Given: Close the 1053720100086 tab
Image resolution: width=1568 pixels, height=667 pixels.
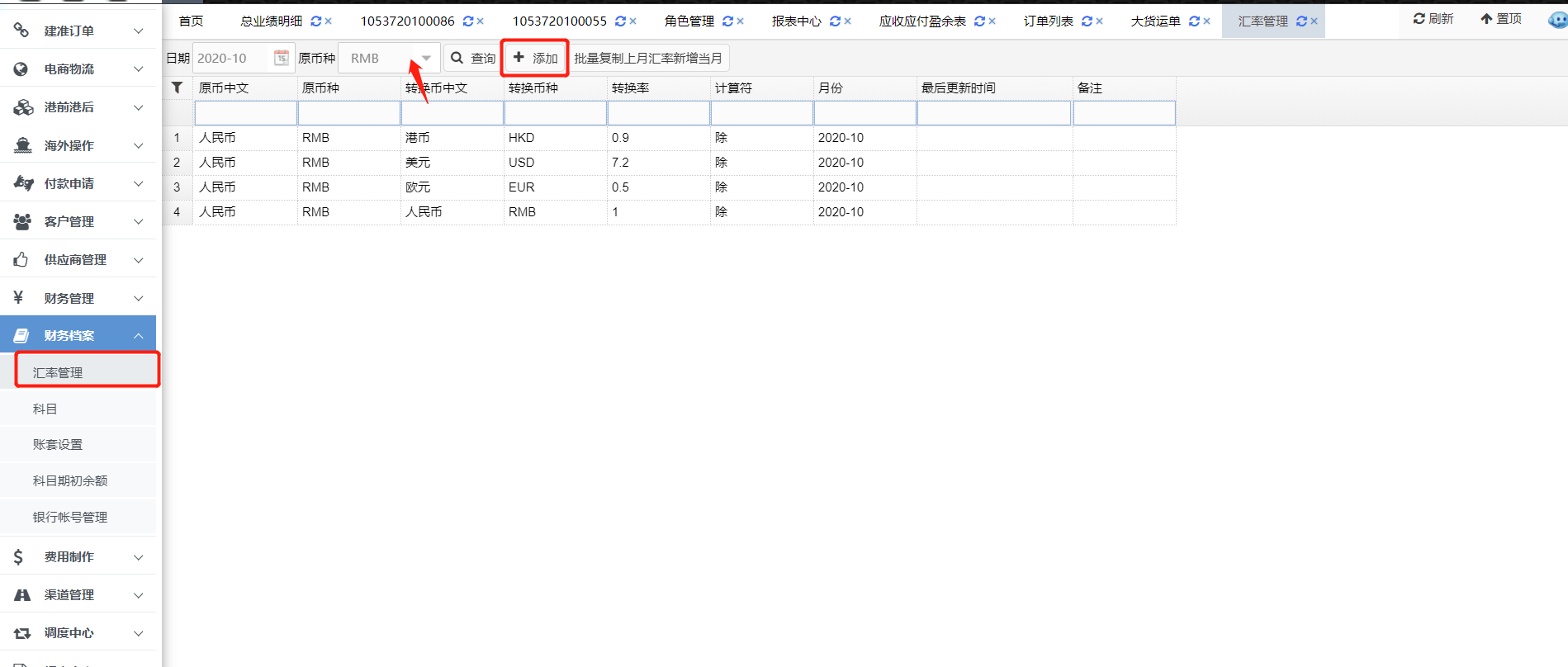Looking at the screenshot, I should point(481,21).
